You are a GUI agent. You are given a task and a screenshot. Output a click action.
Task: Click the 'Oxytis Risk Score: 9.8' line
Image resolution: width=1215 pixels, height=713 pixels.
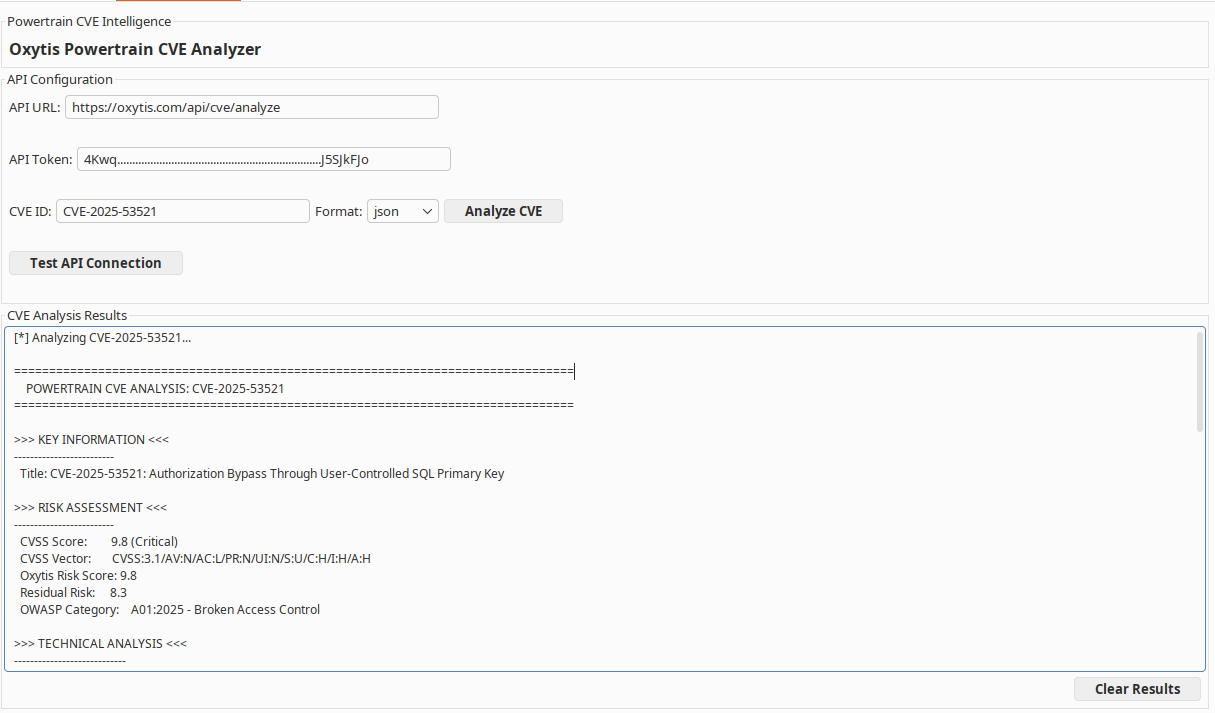[78, 576]
